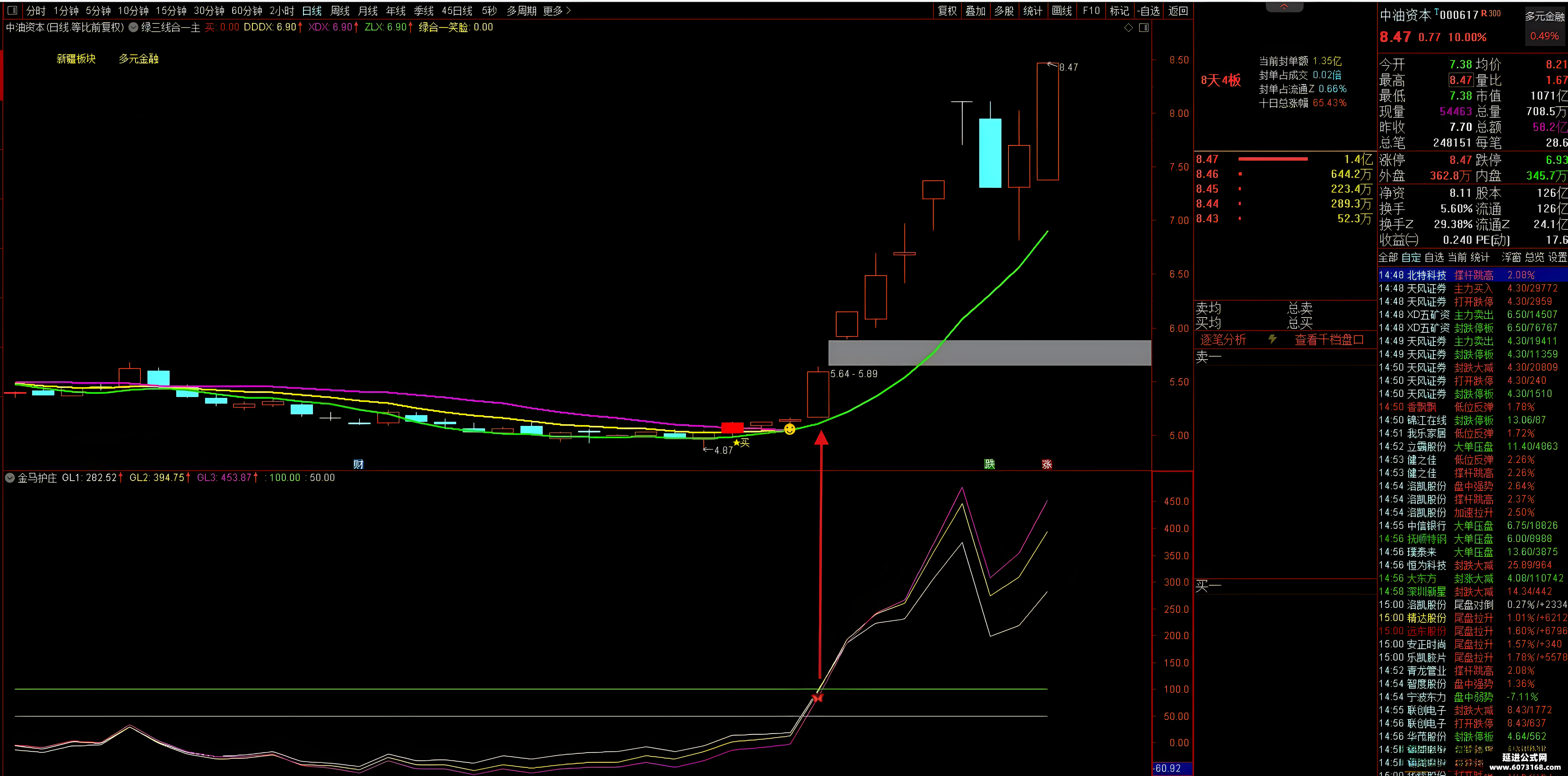
Task: Click the green 跌 marker icon
Action: (x=990, y=464)
